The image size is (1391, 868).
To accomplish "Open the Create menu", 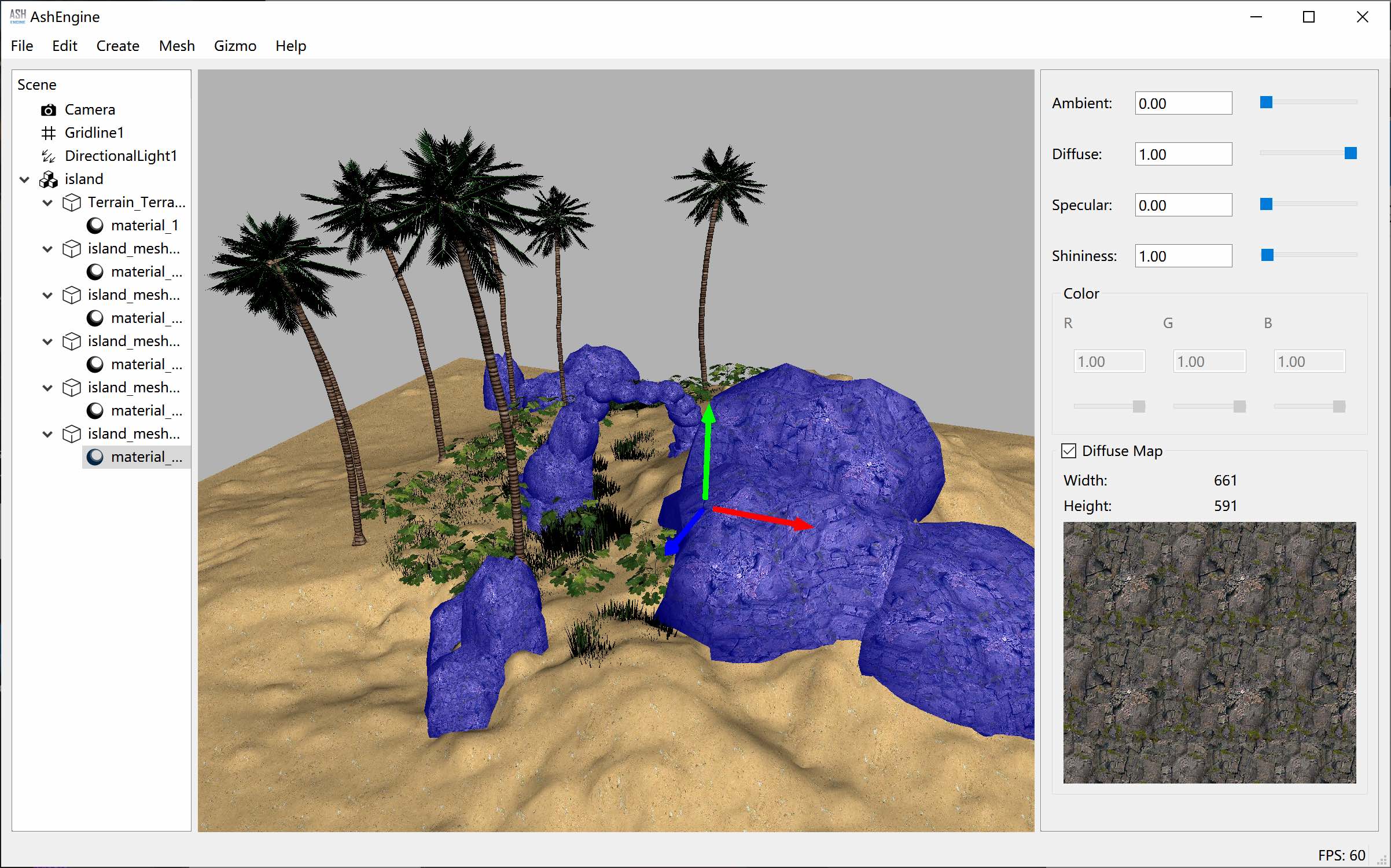I will click(x=117, y=46).
